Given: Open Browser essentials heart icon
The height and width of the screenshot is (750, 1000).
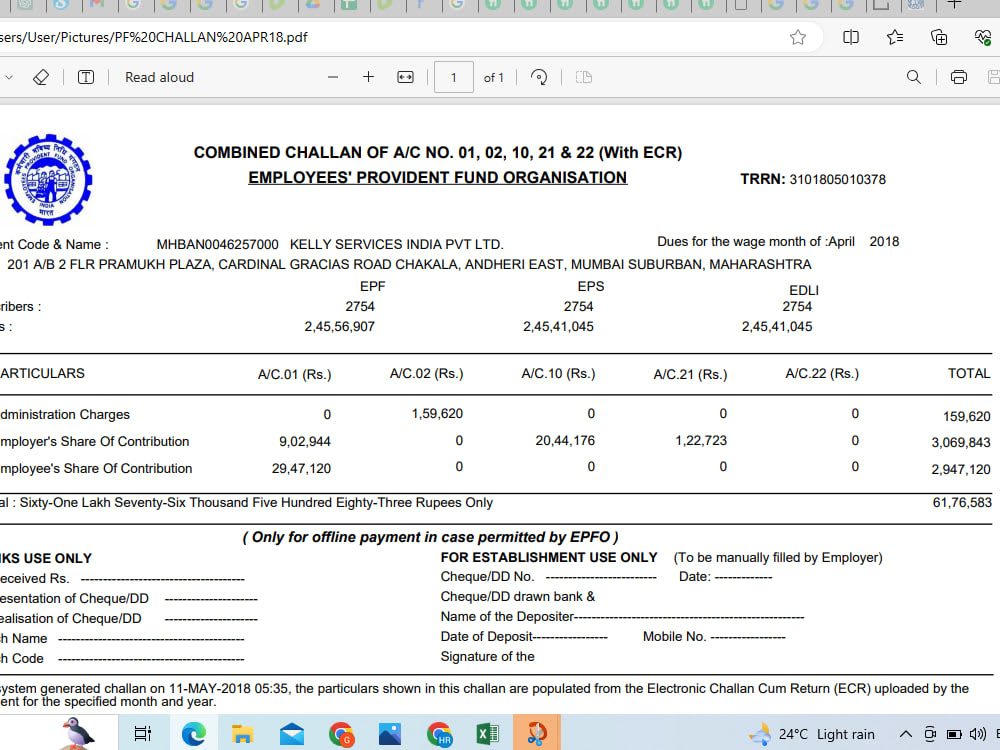Looking at the screenshot, I should click(x=983, y=38).
